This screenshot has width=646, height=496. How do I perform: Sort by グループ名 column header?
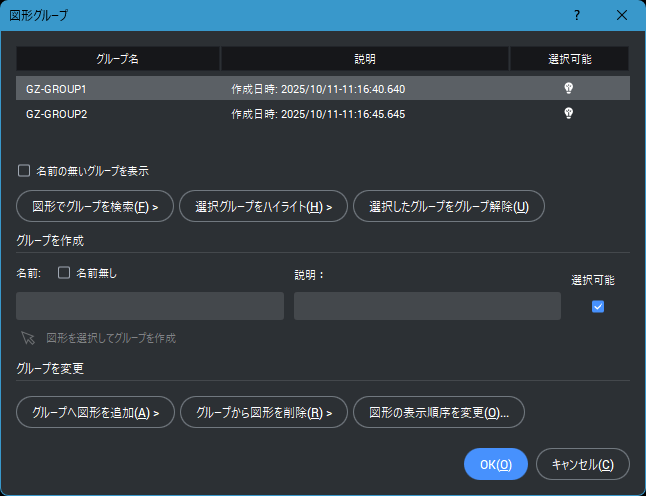pos(117,59)
